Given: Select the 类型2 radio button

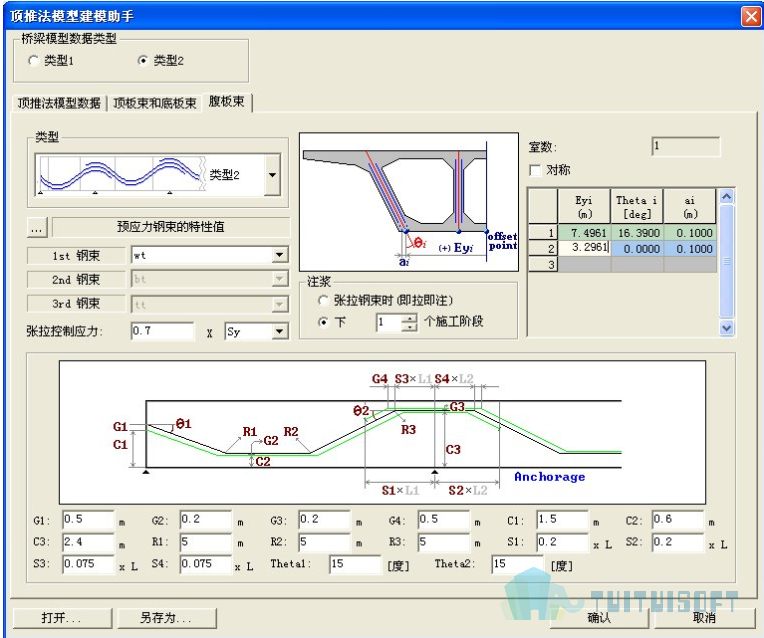Looking at the screenshot, I should coord(143,60).
